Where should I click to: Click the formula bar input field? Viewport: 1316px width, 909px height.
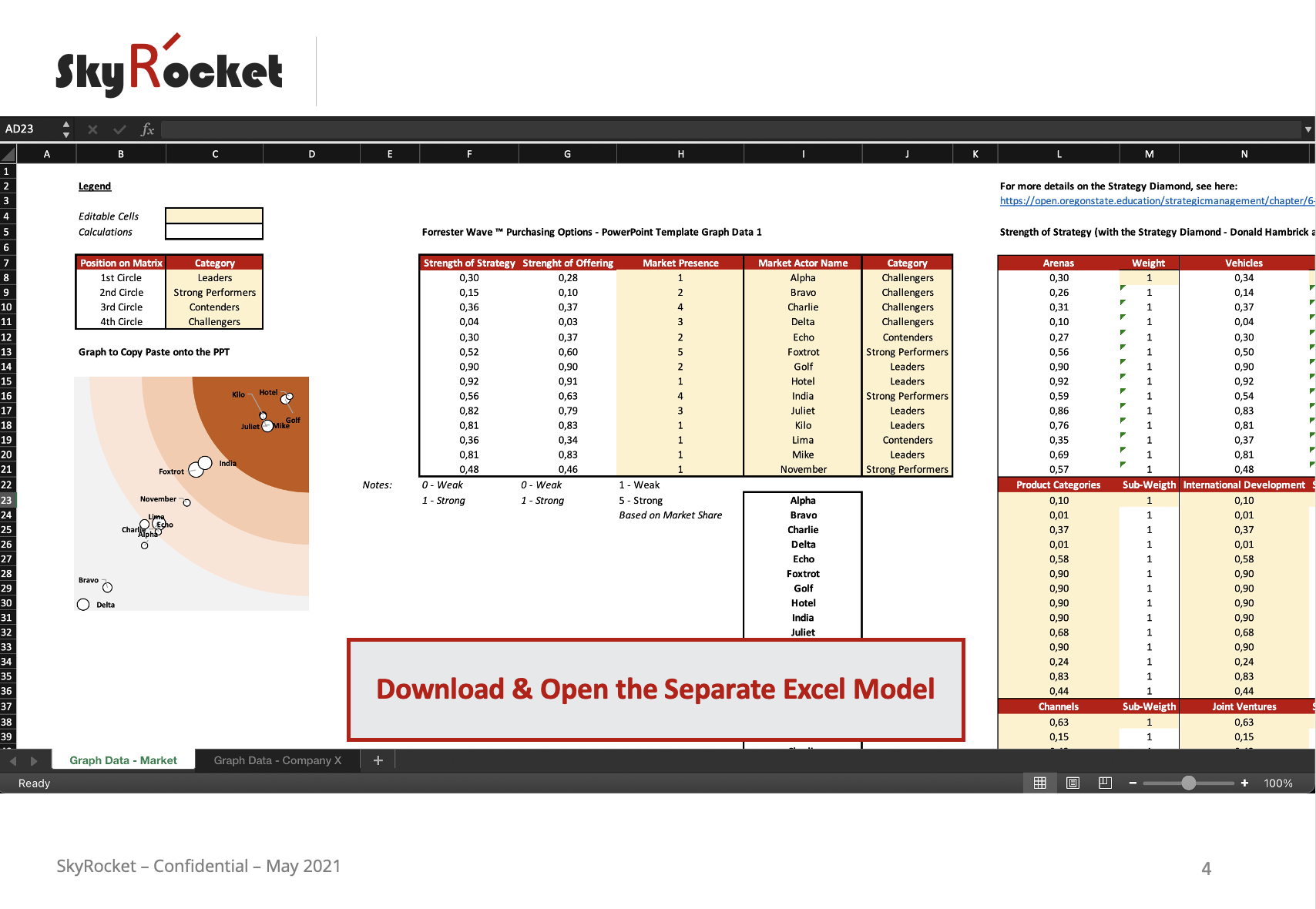pos(730,129)
